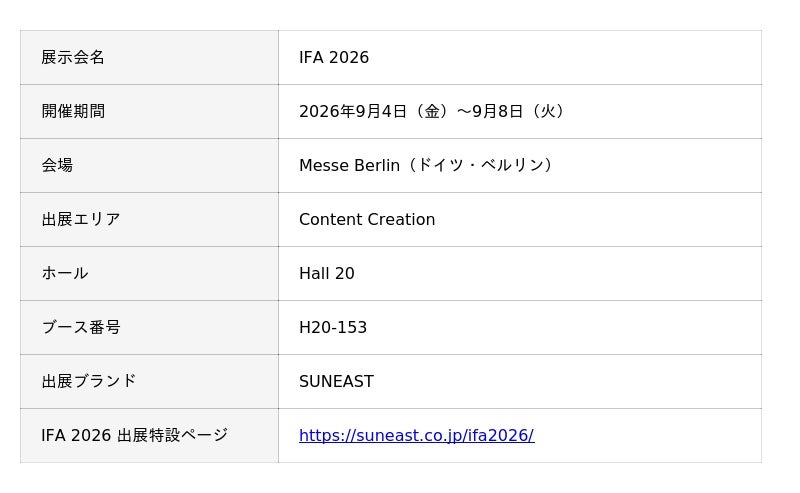Click the 展示会名 header cell
The height and width of the screenshot is (493, 800).
tap(149, 57)
